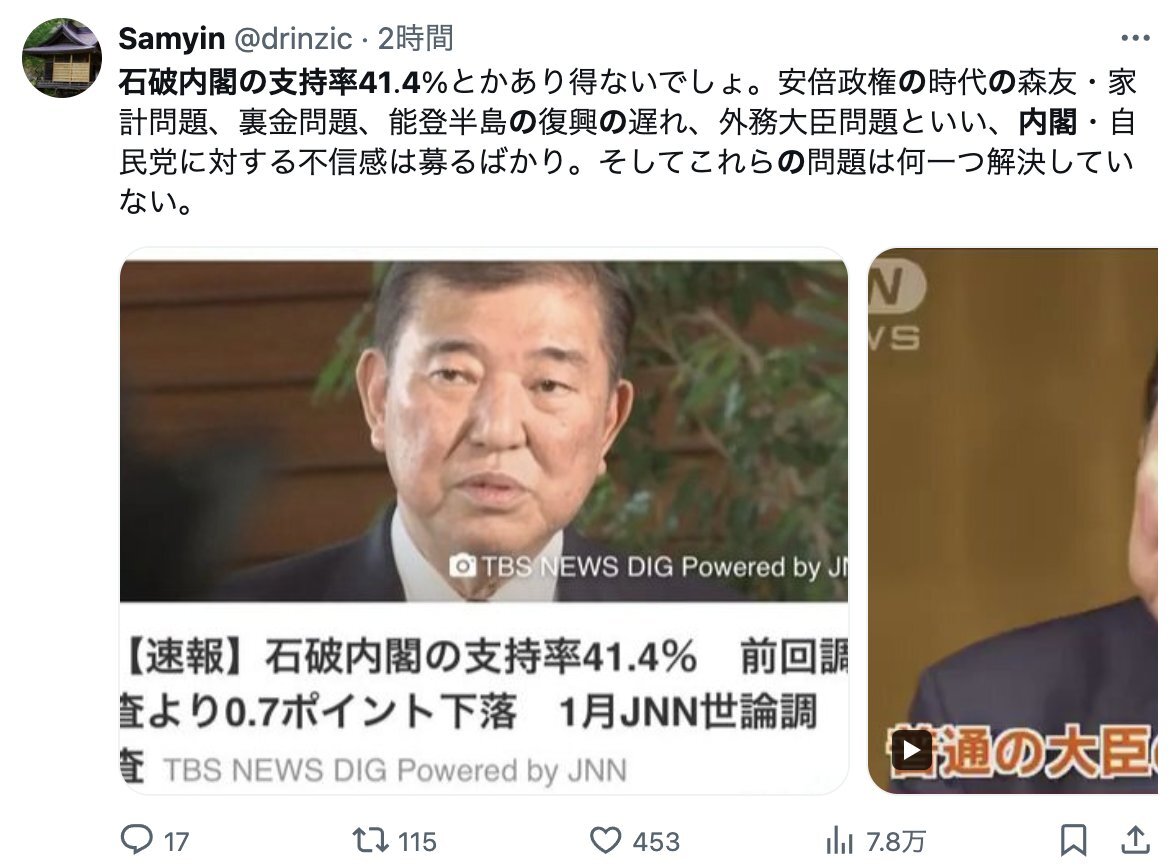This screenshot has width=1176, height=866.
Task: Bookmark this tweet
Action: point(1073,840)
